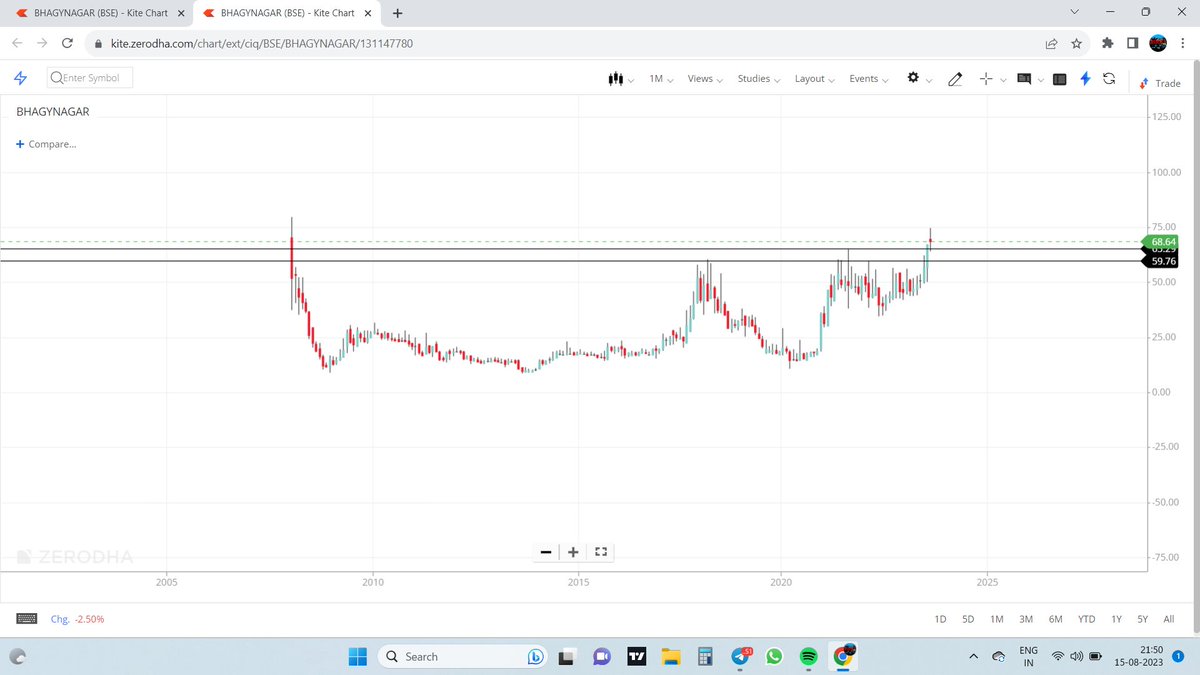
Task: Open the Views dropdown menu
Action: coord(705,79)
